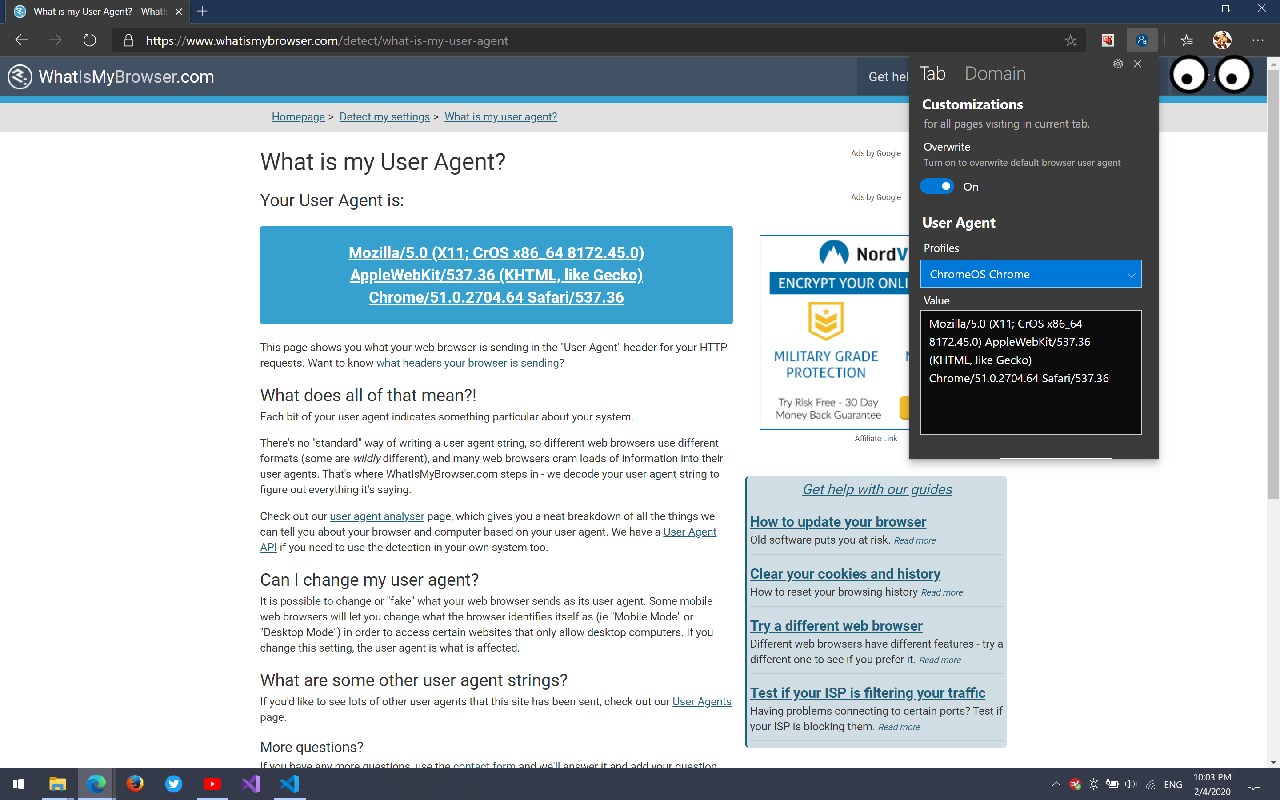Open the Twitter app in taskbar
Screen dimensions: 1280x800
pyautogui.click(x=174, y=784)
